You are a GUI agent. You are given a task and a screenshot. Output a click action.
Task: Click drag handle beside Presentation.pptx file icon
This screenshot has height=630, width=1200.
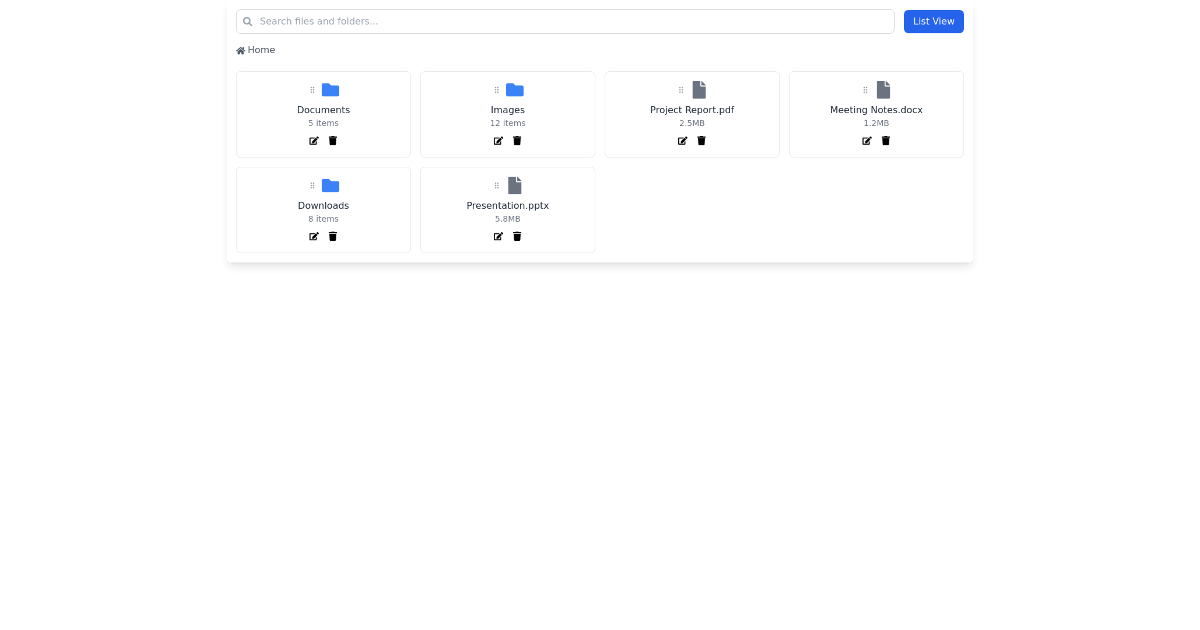click(497, 186)
